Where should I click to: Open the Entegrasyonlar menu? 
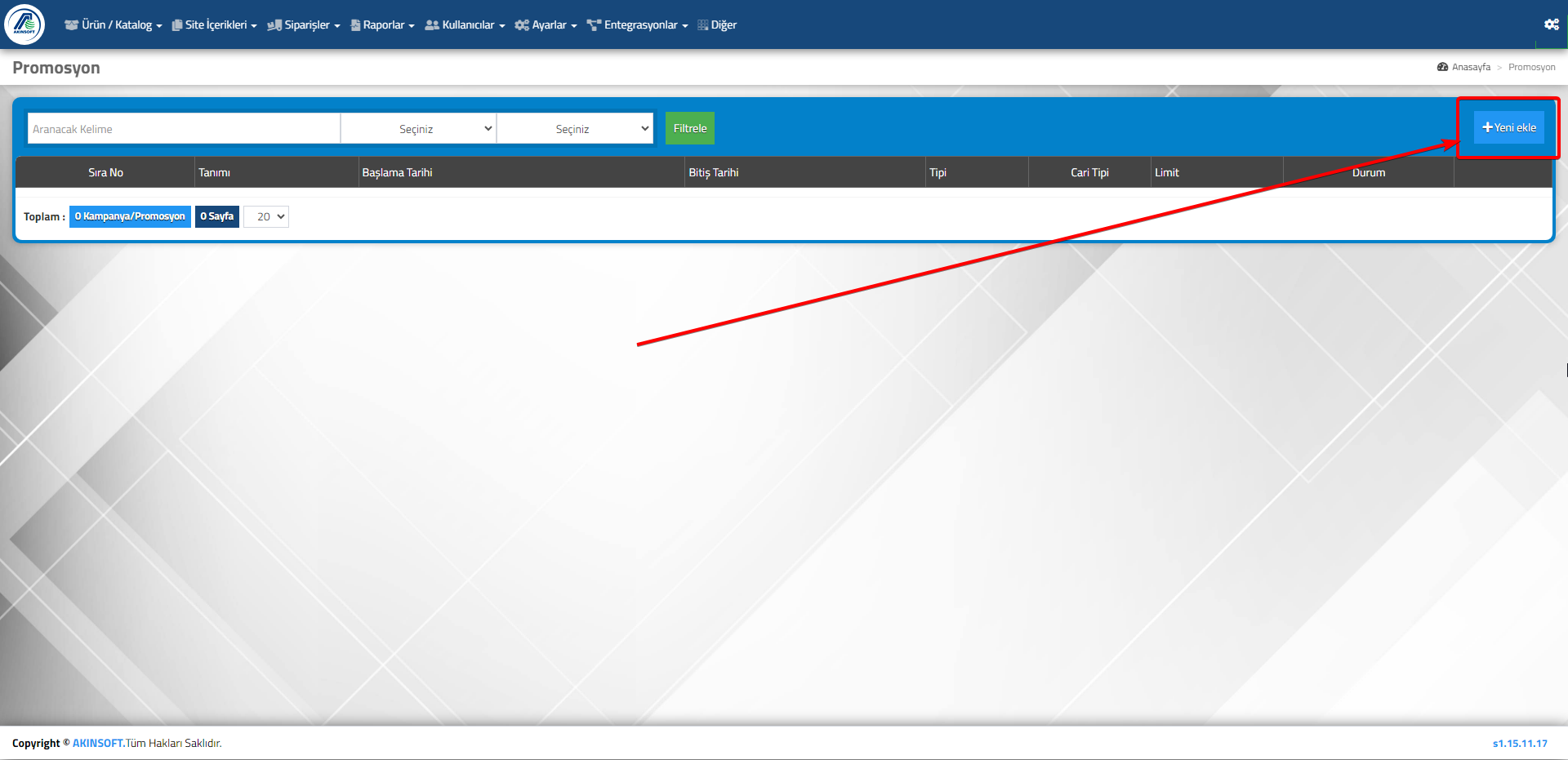[638, 25]
